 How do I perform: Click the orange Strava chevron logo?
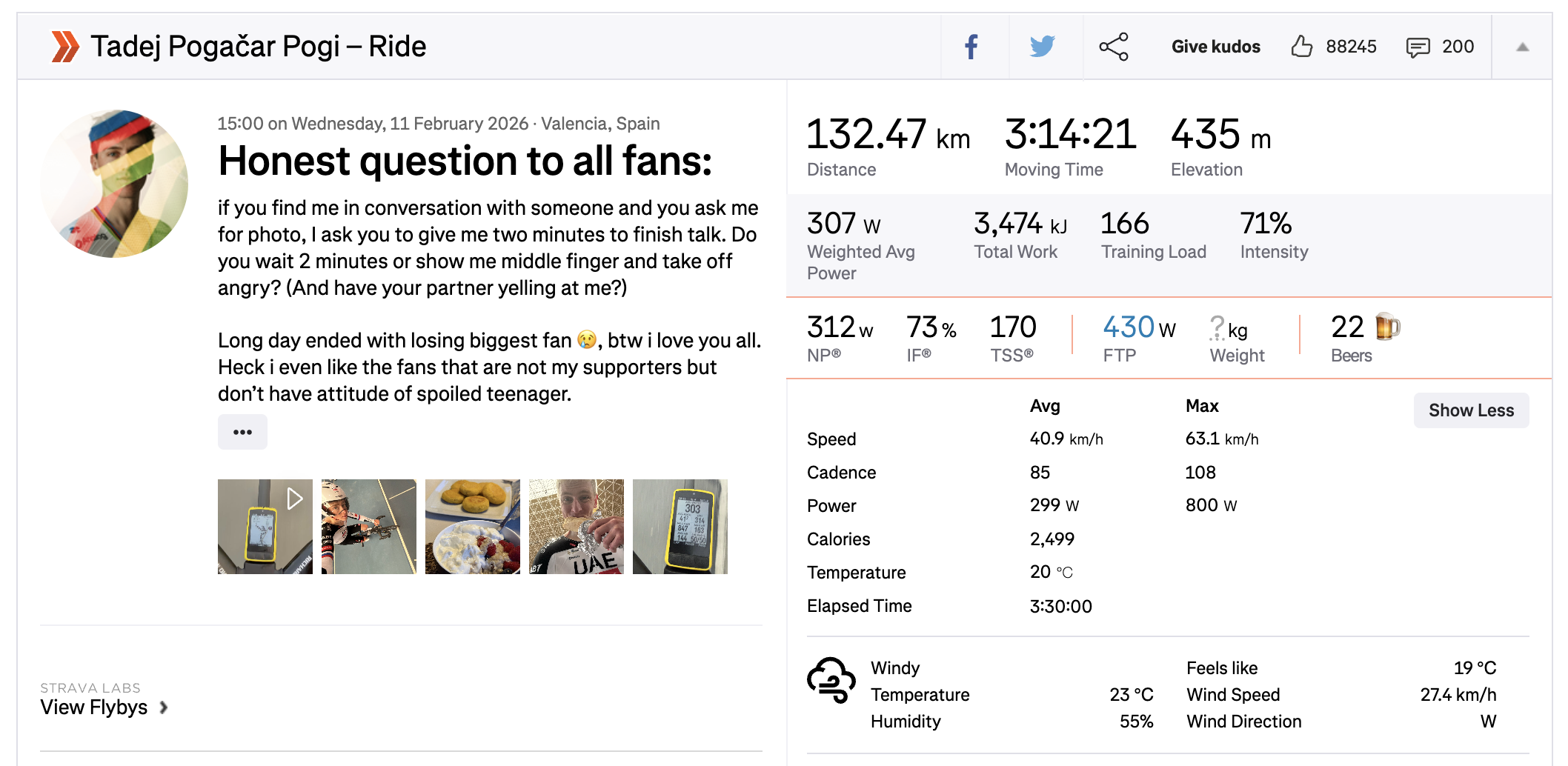coord(65,47)
